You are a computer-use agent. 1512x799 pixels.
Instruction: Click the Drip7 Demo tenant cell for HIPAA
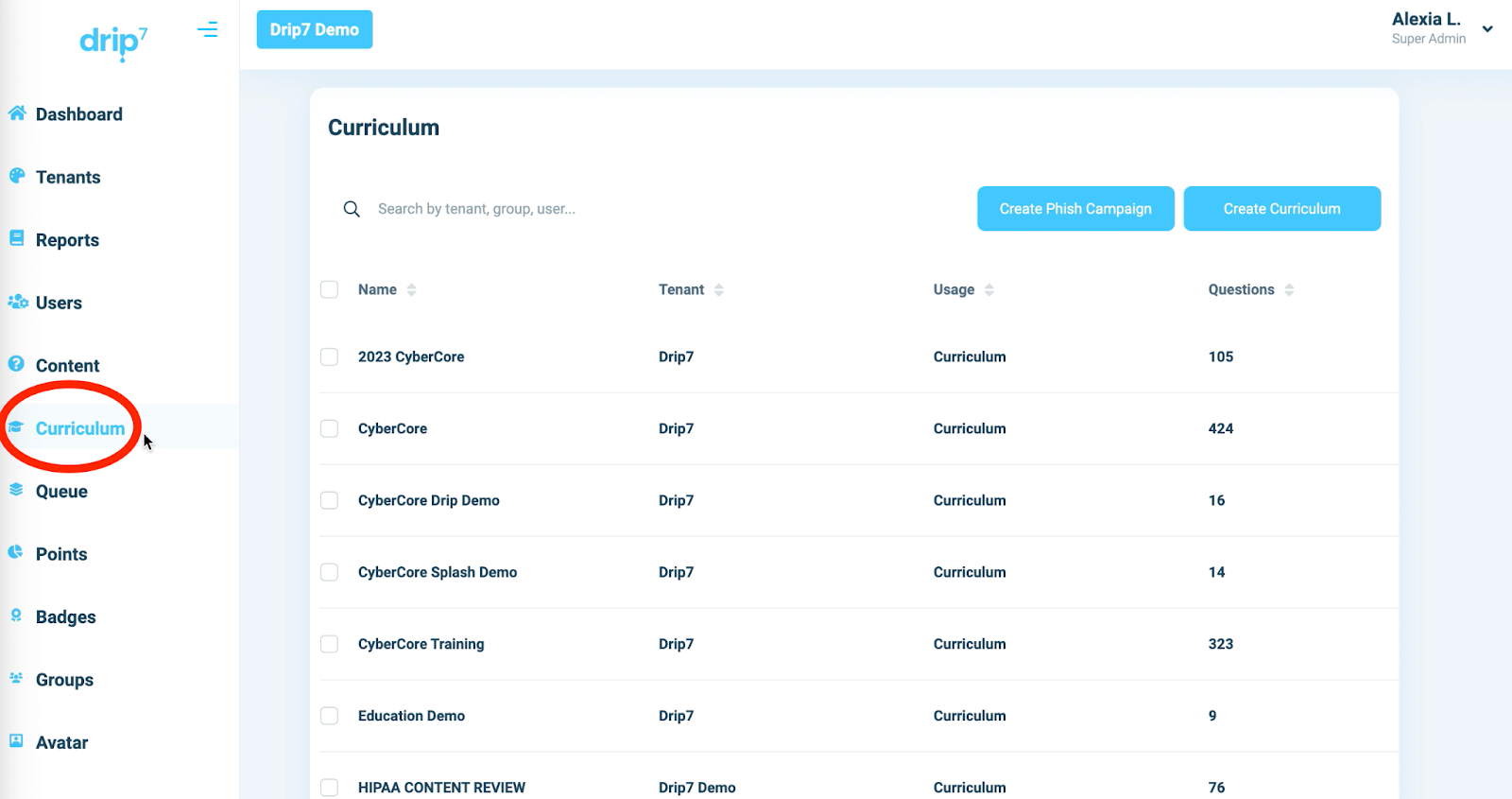(x=697, y=788)
